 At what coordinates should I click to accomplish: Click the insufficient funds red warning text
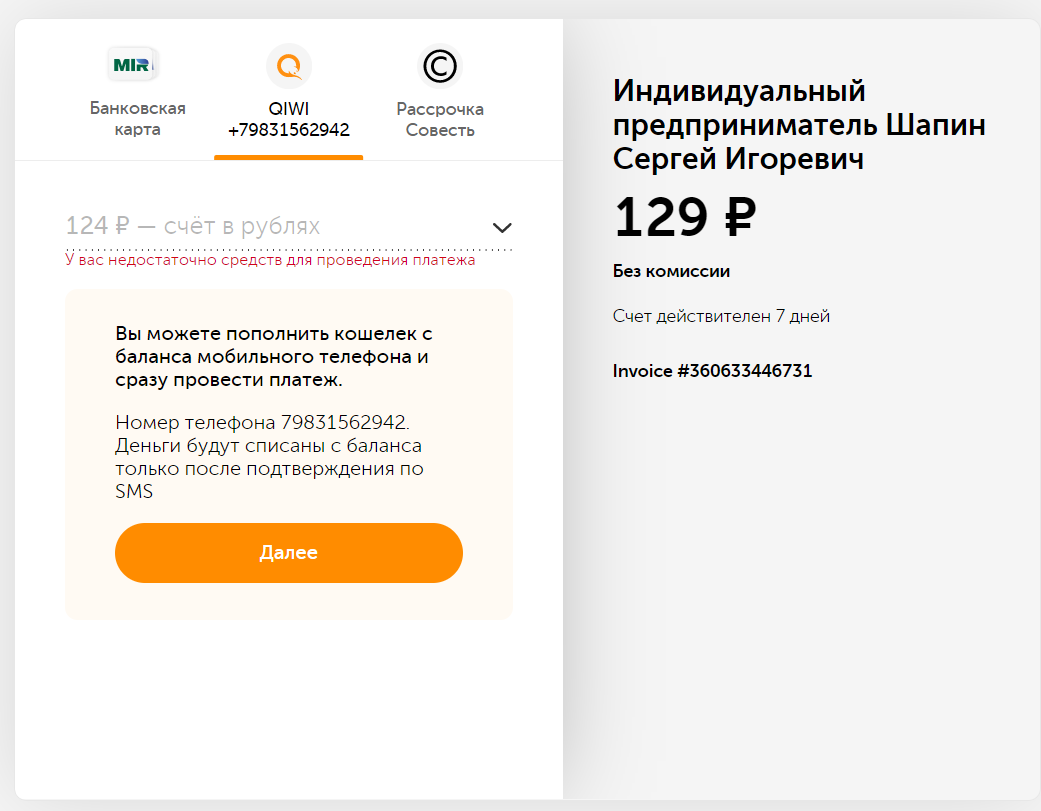click(x=270, y=260)
